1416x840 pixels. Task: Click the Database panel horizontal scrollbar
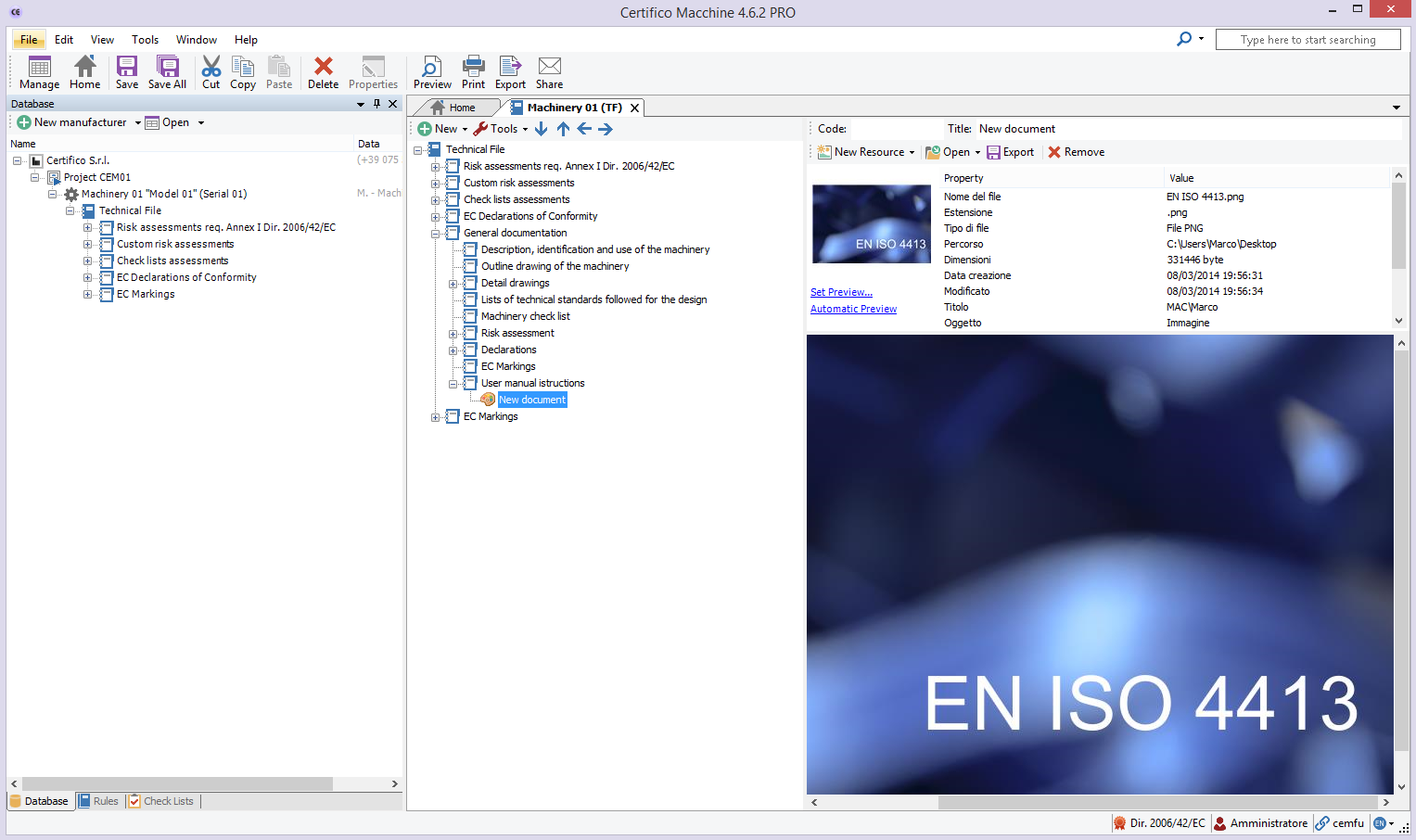177,784
